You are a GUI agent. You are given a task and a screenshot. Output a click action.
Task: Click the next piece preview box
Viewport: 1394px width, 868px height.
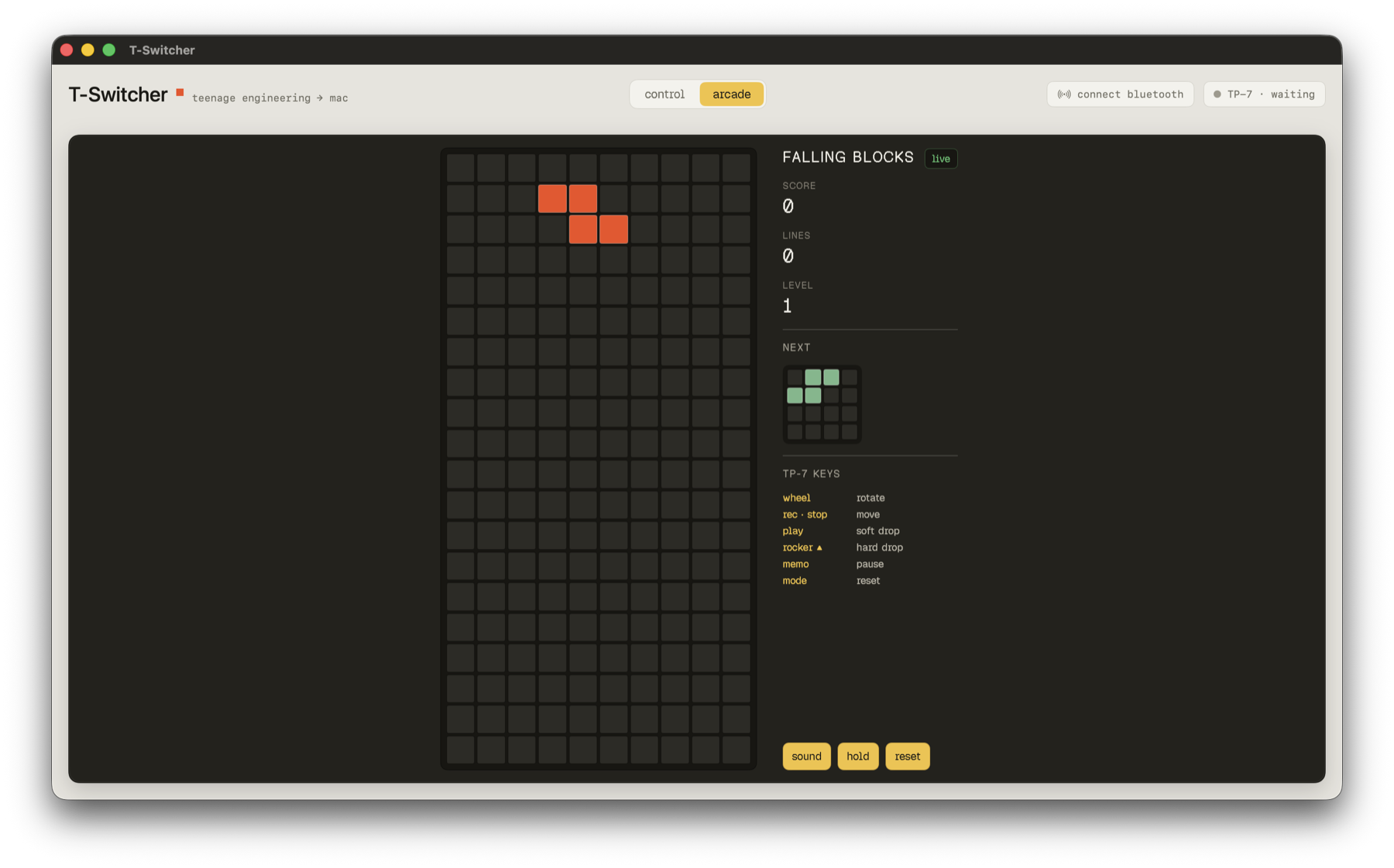822,404
